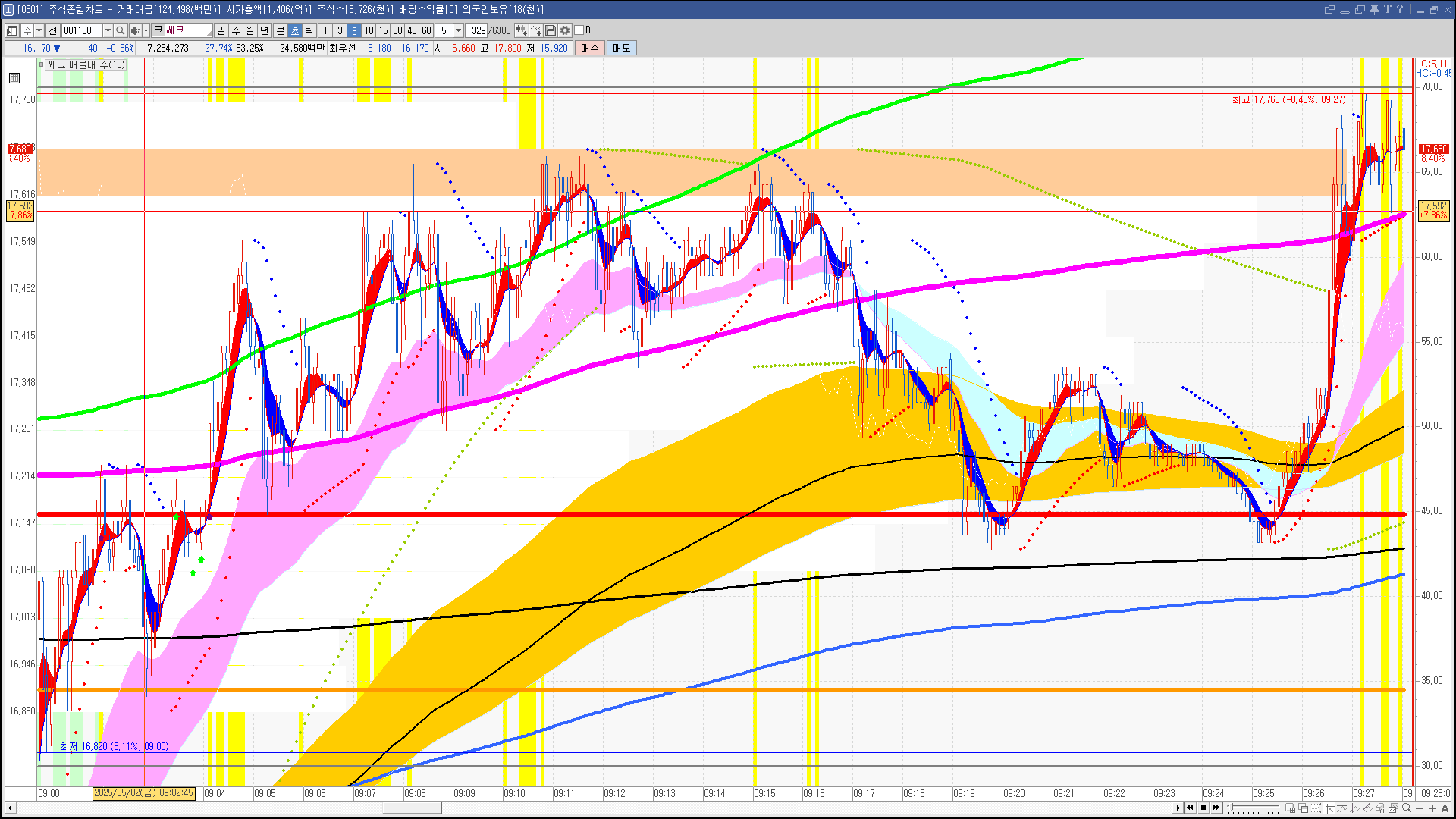Viewport: 1456px width, 819px height.
Task: Expand the interval value 5 dropdown
Action: click(x=458, y=30)
